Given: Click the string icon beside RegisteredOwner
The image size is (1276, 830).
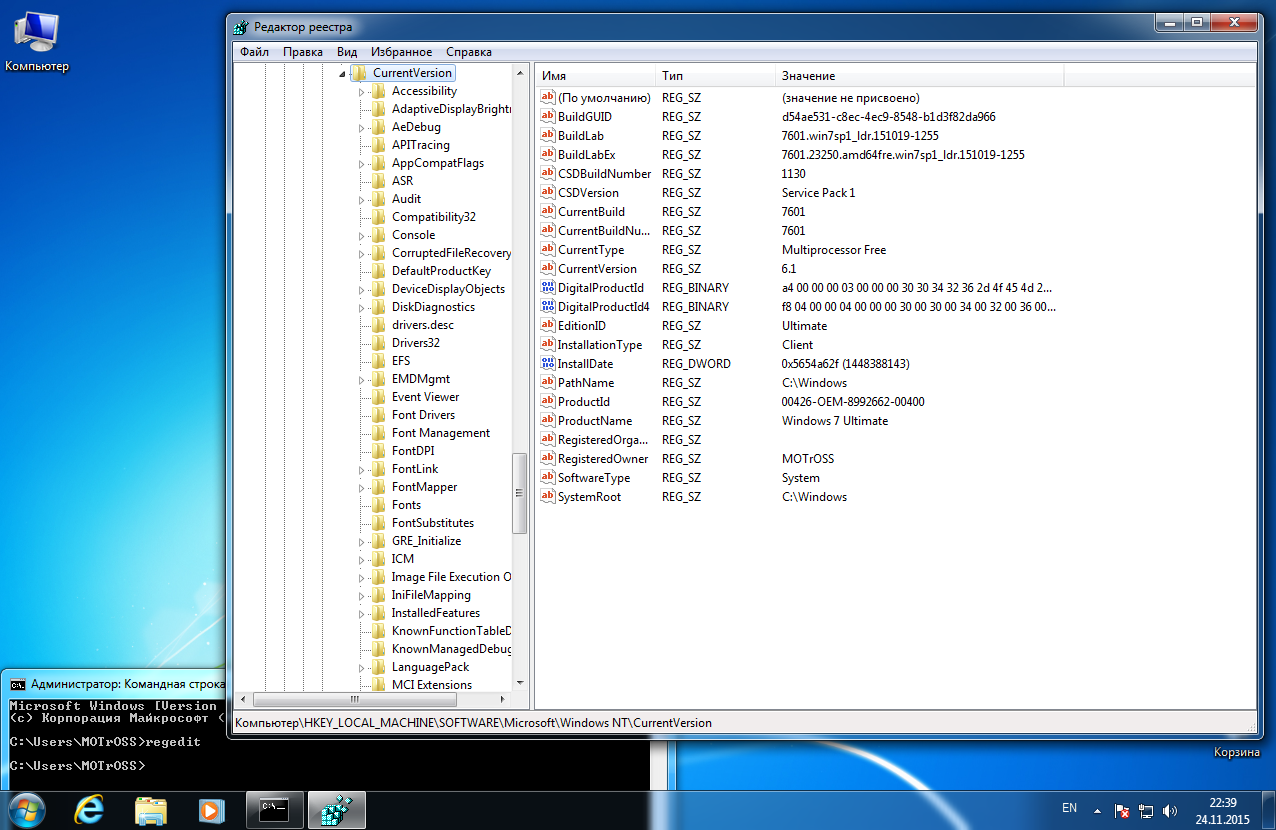Looking at the screenshot, I should click(x=547, y=458).
